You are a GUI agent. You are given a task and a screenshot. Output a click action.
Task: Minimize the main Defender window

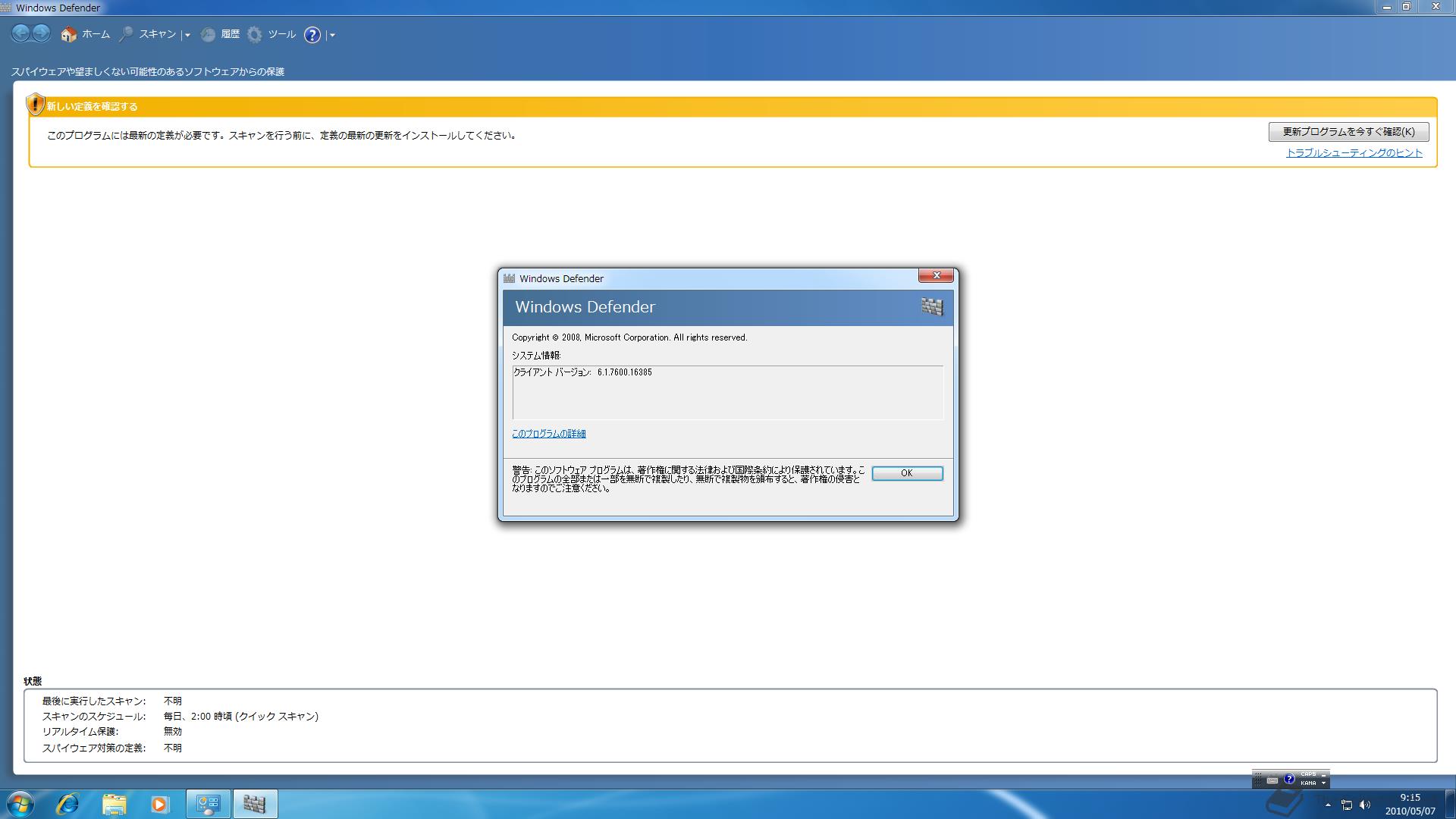[1386, 7]
